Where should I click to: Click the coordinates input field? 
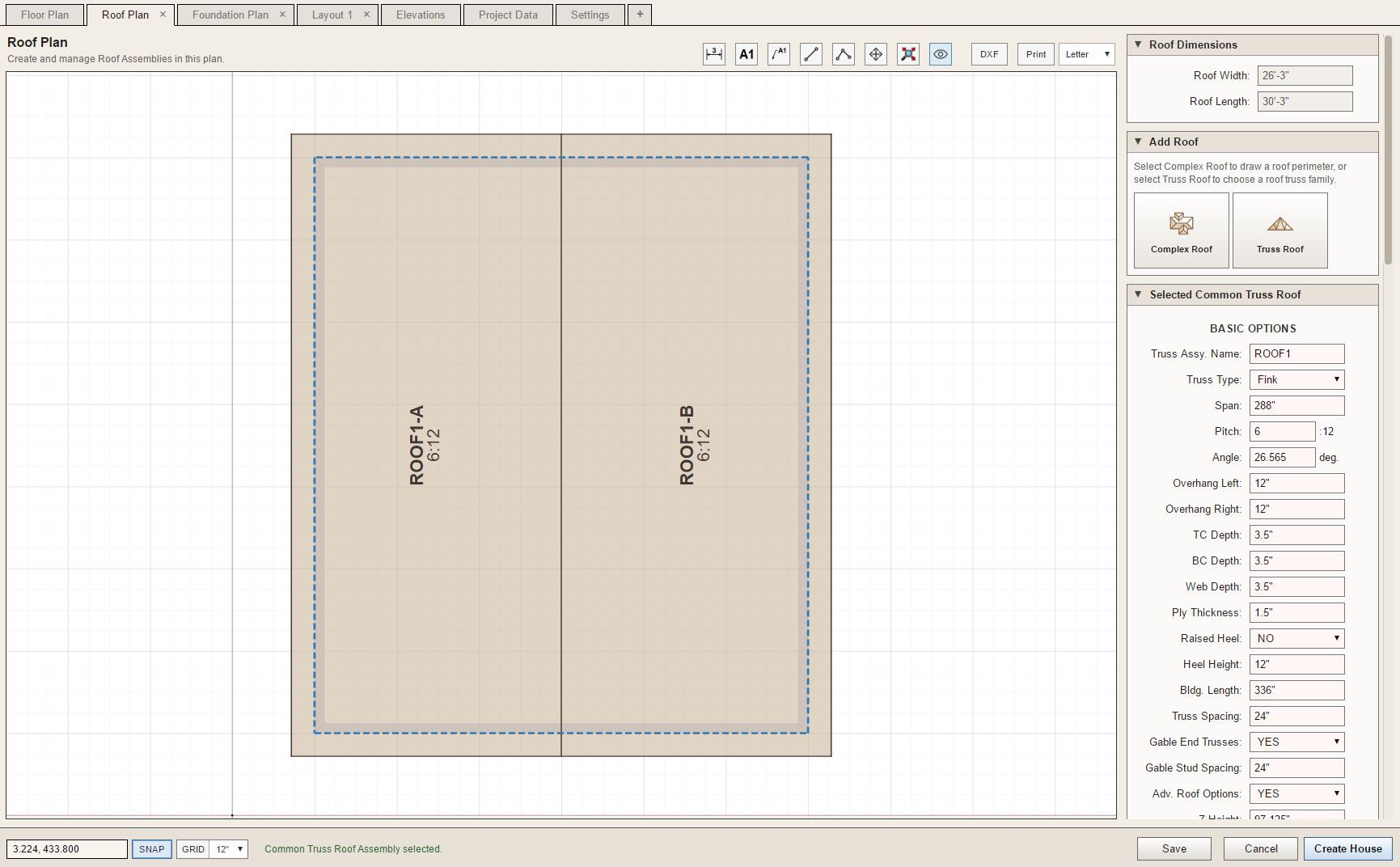coord(67,849)
